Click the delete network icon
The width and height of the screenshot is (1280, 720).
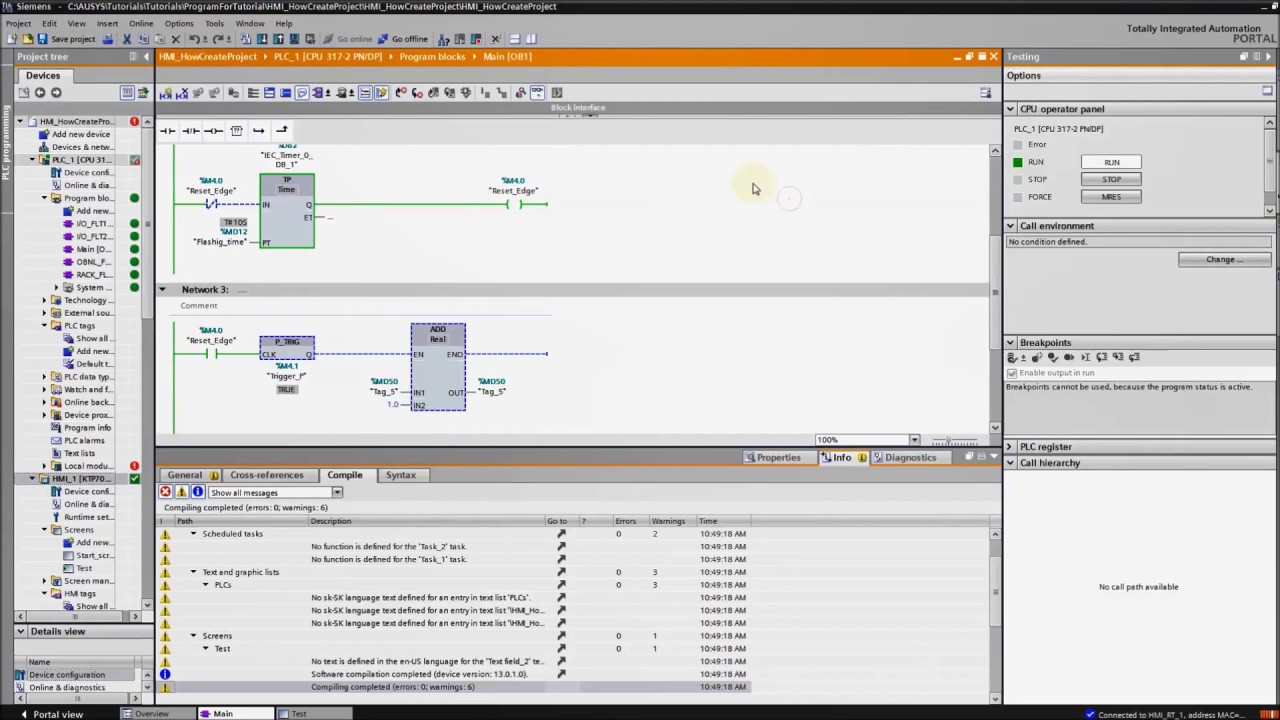(x=182, y=93)
